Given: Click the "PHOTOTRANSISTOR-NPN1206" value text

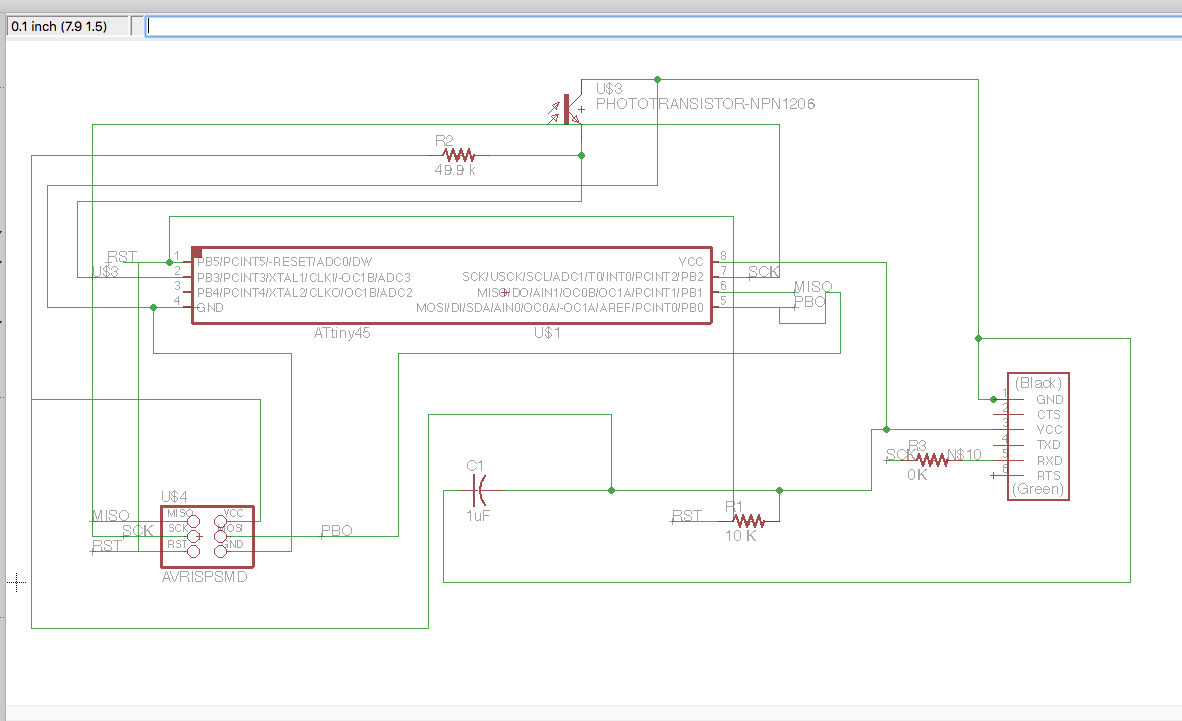Looking at the screenshot, I should pyautogui.click(x=705, y=104).
